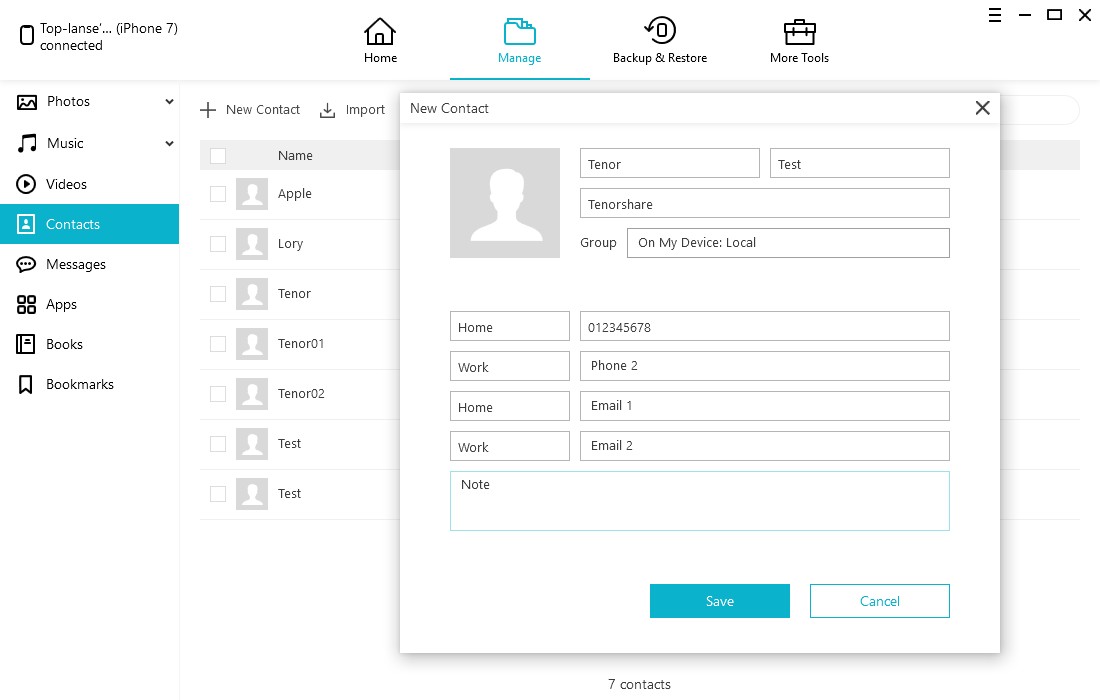Close the New Contact dialog

coord(982,107)
